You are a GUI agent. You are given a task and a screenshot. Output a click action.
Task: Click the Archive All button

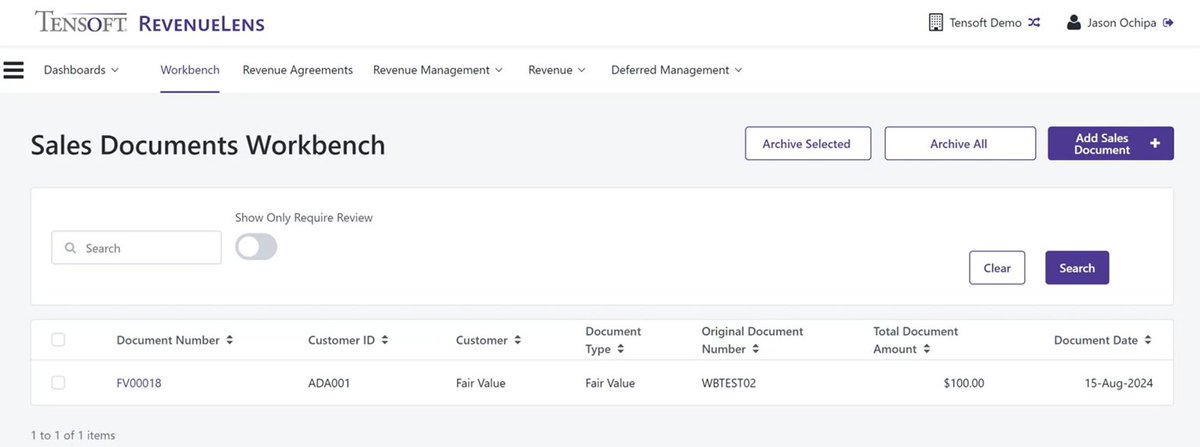click(959, 144)
